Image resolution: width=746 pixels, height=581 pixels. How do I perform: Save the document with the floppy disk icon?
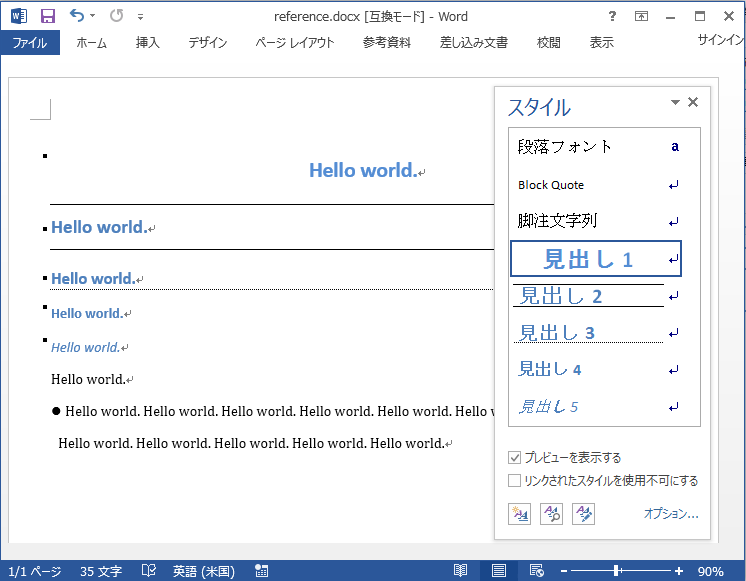pyautogui.click(x=48, y=16)
